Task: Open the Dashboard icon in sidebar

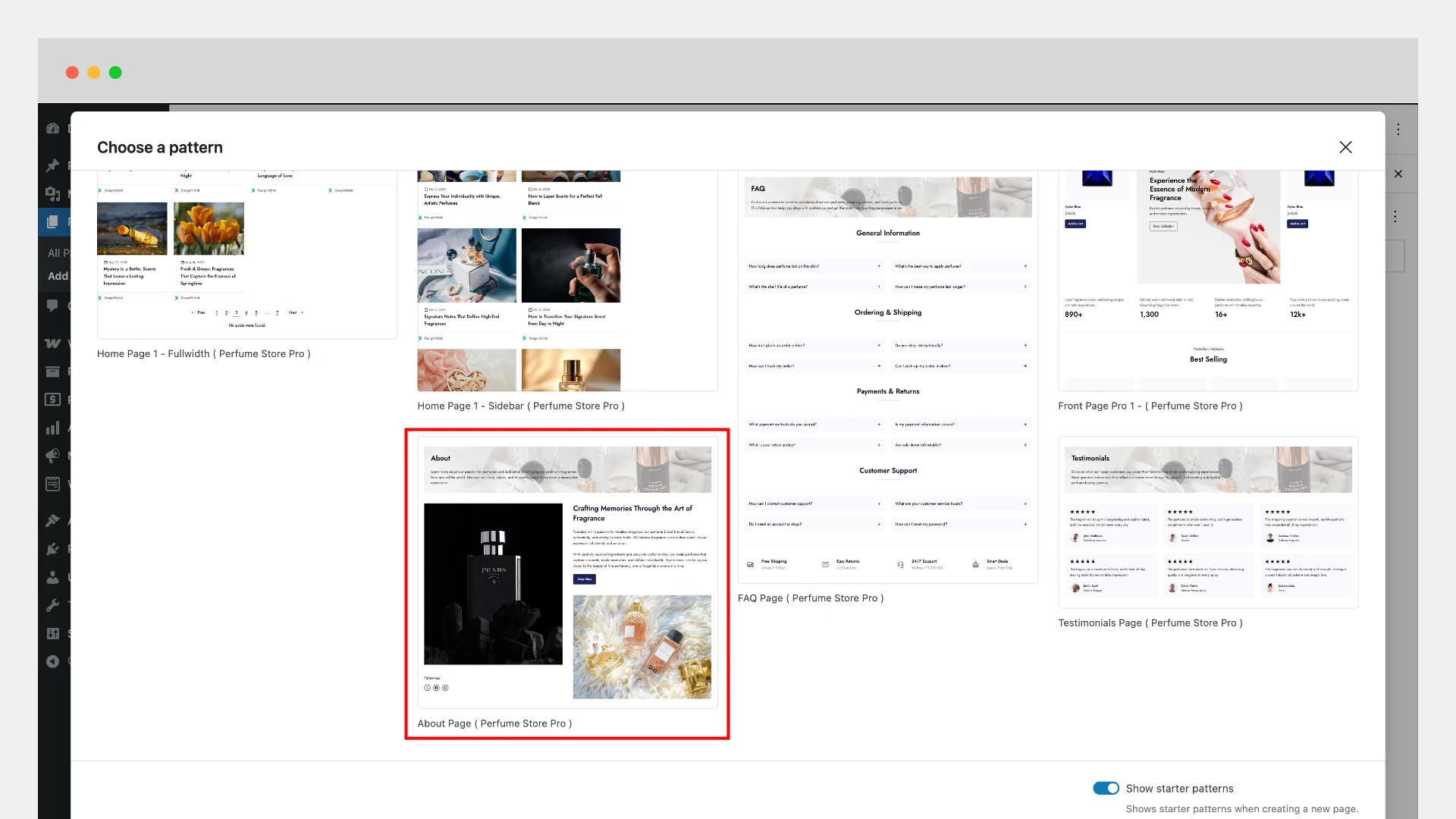Action: click(52, 129)
